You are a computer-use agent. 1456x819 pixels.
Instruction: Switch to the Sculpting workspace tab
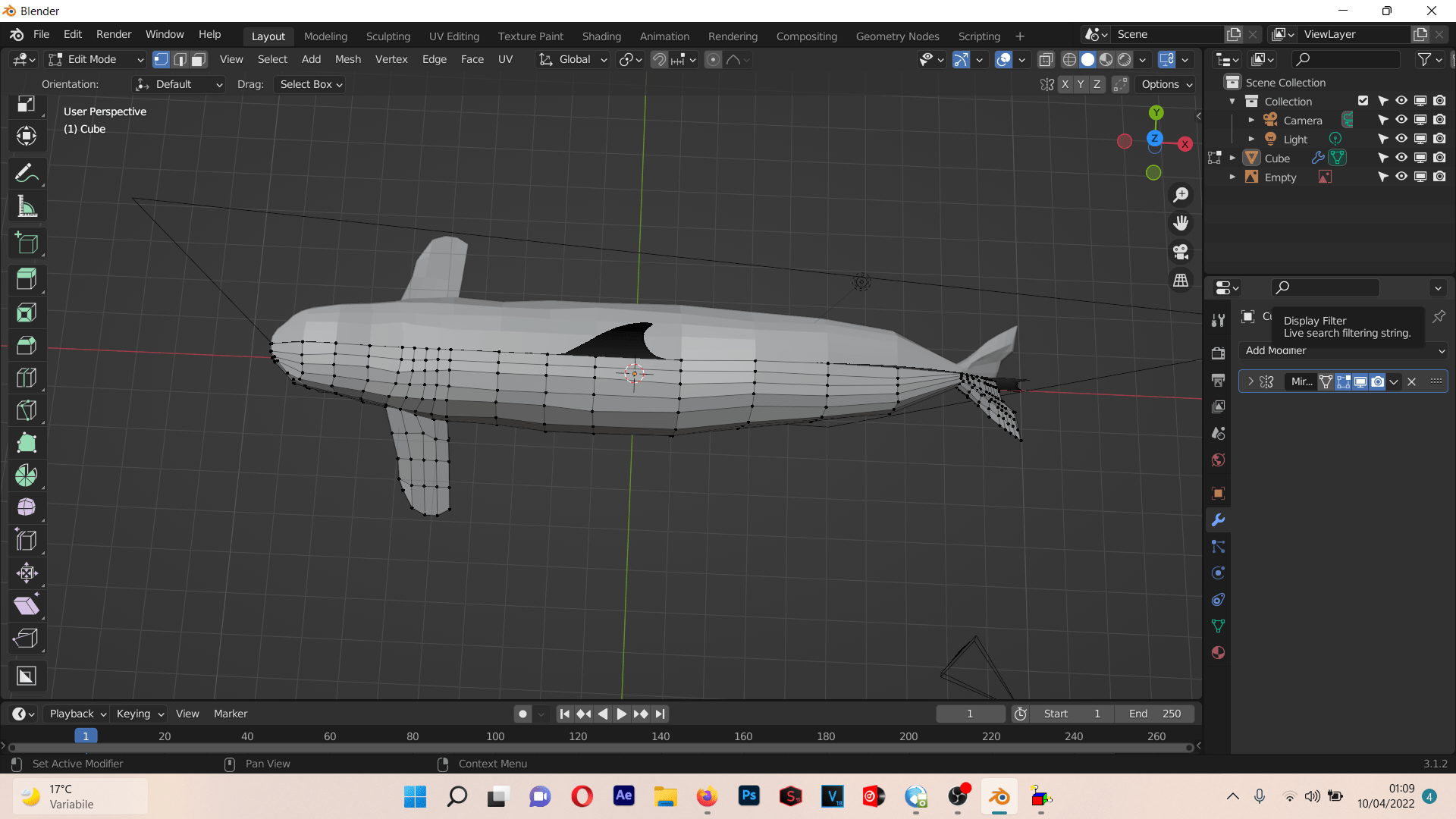(388, 36)
